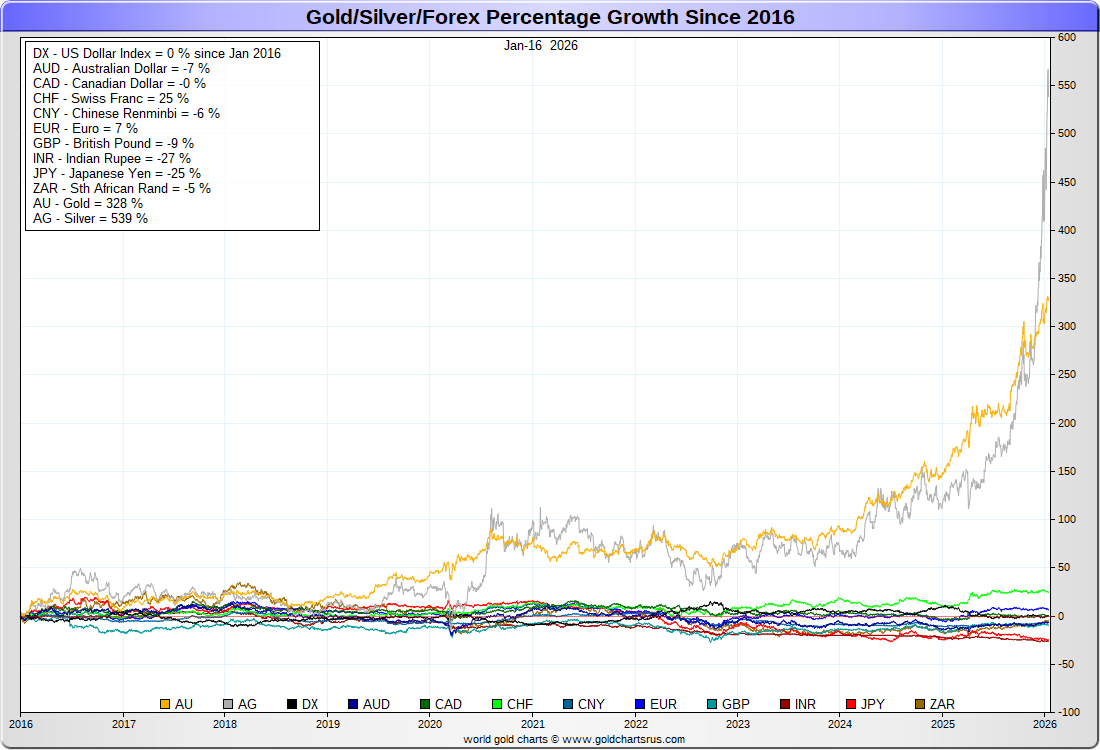Viewport: 1100px width, 750px height.
Task: Select the red JPY legend swatch
Action: coord(852,705)
